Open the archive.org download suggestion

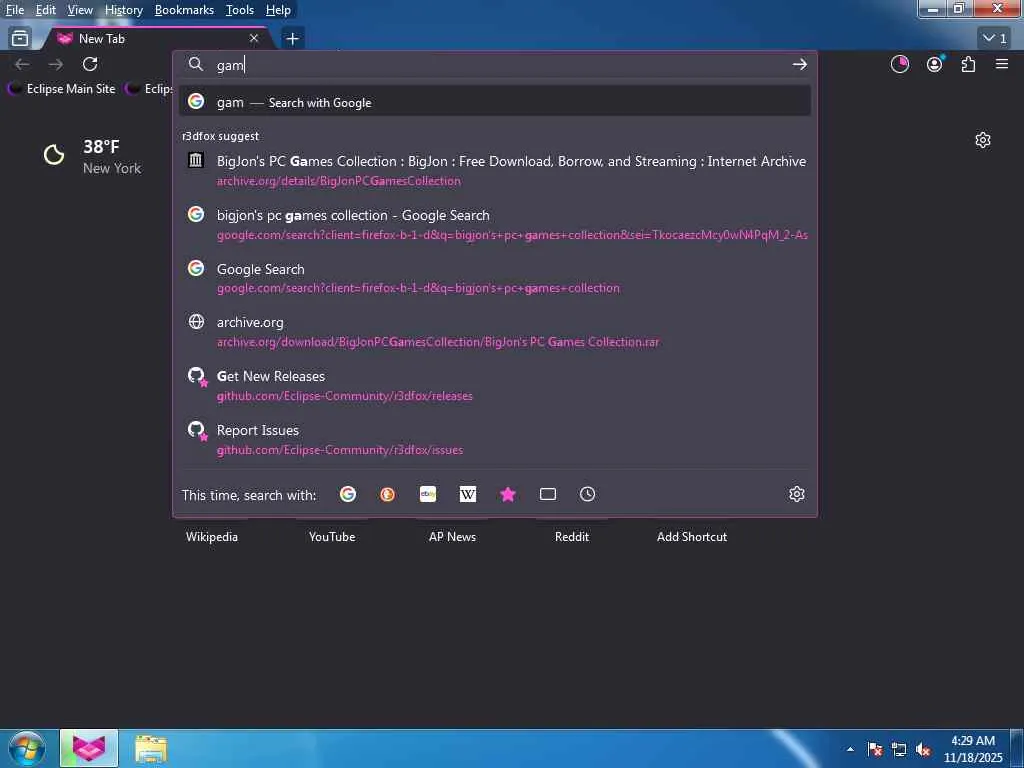(x=495, y=332)
